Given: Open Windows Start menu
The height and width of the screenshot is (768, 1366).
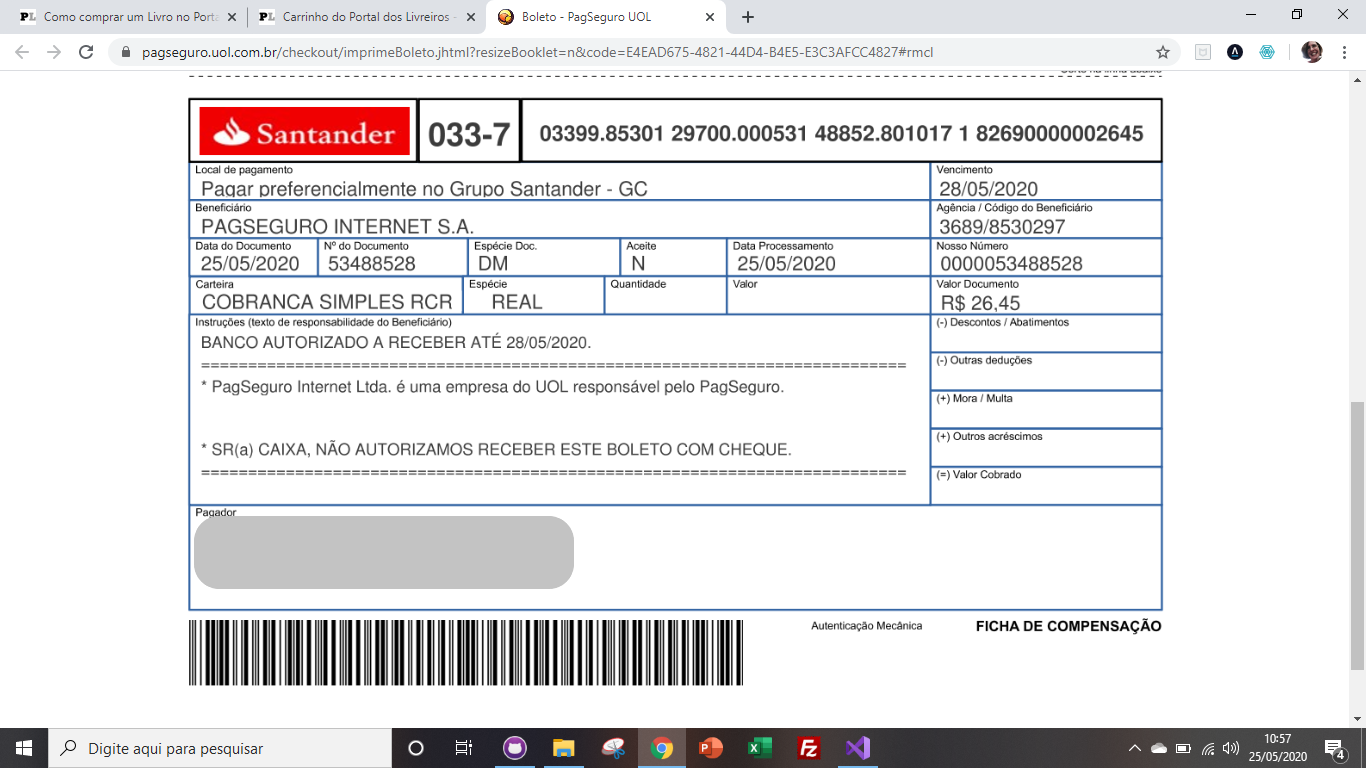Looking at the screenshot, I should pos(24,748).
